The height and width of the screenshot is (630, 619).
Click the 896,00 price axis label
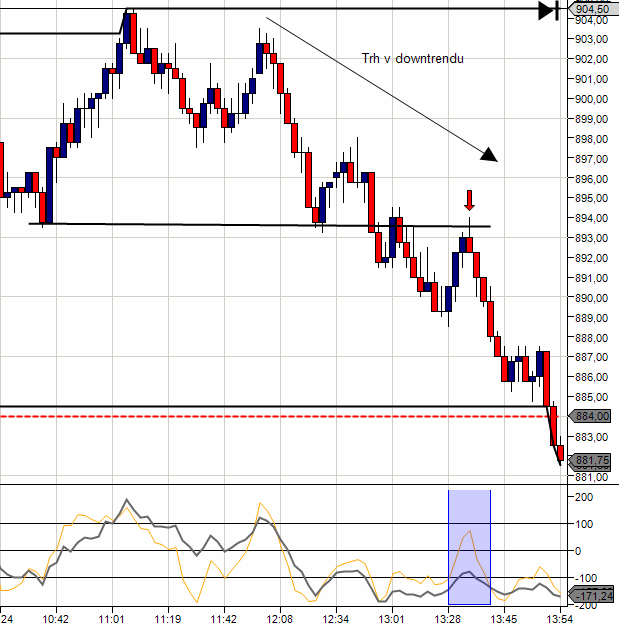click(592, 179)
